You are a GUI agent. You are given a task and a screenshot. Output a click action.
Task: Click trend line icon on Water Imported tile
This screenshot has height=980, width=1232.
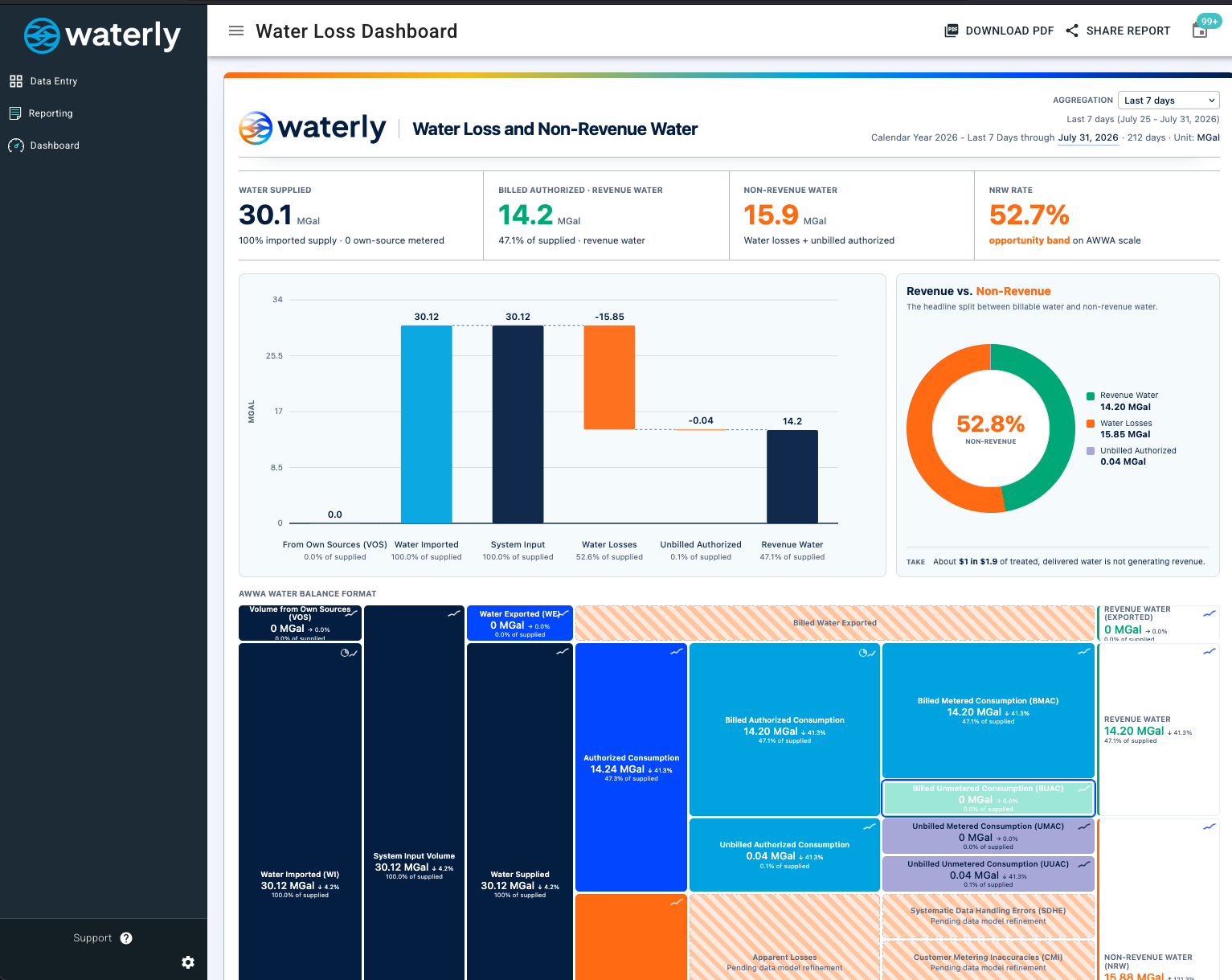353,653
